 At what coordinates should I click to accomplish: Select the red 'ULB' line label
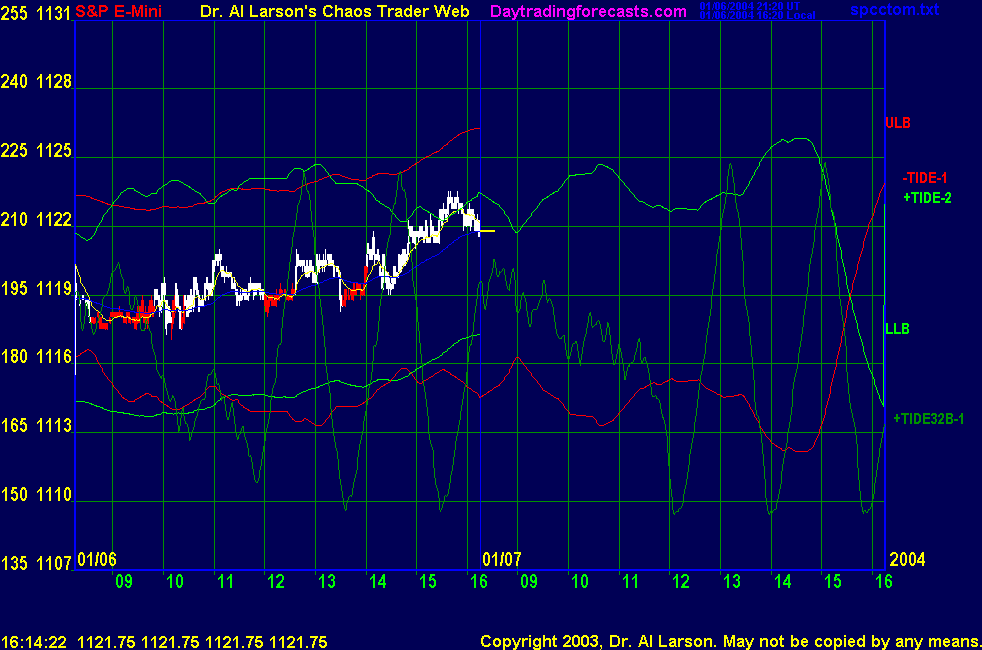897,123
